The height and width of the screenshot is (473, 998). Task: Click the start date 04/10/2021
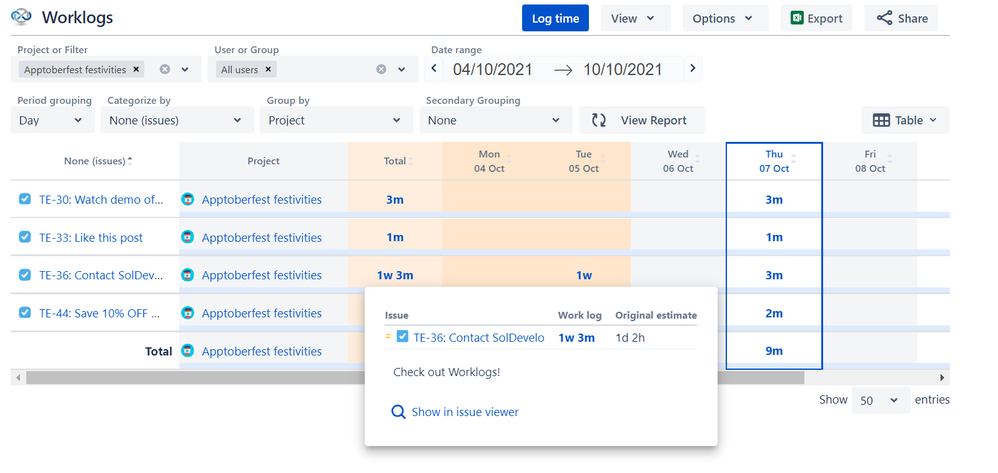(493, 69)
